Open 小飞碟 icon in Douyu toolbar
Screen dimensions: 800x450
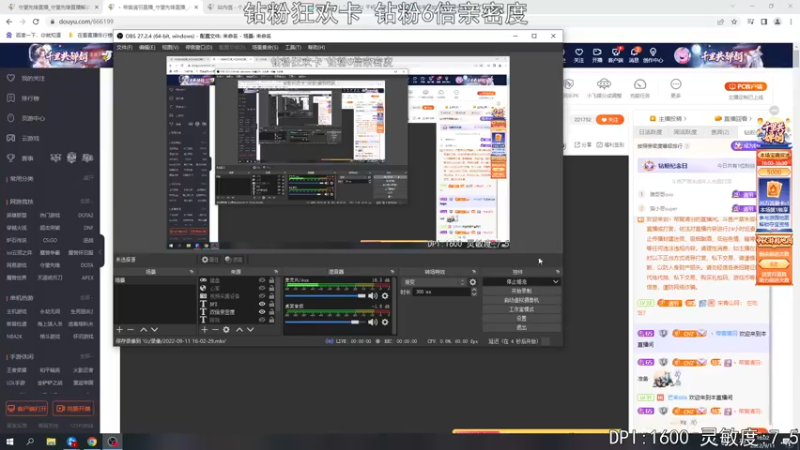(x=604, y=88)
